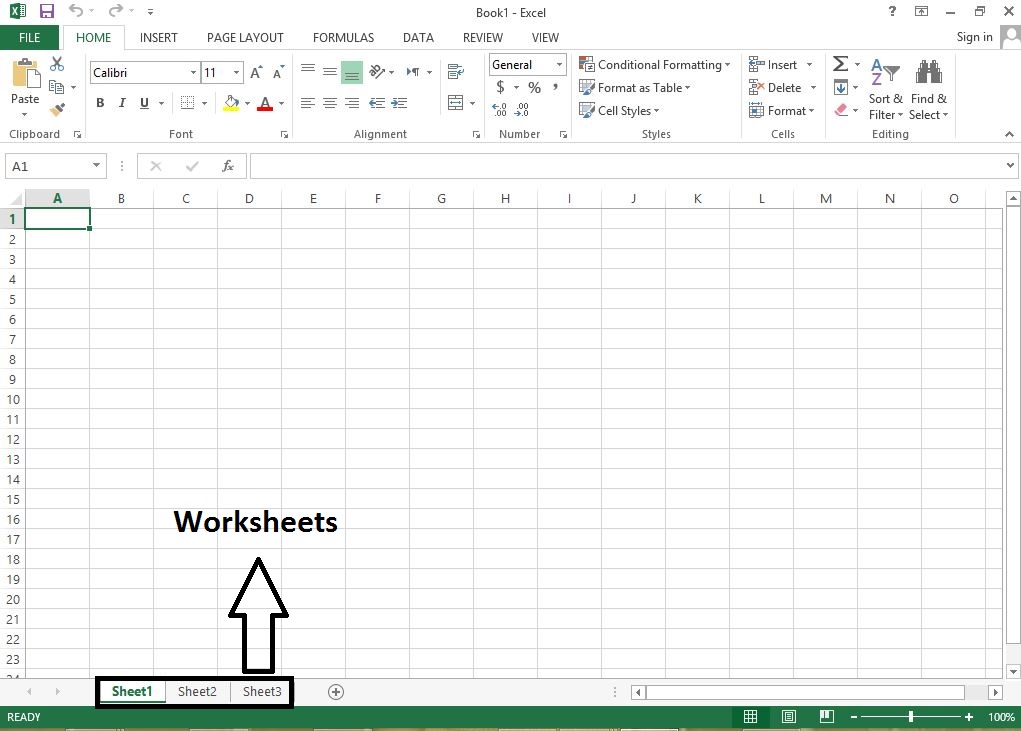Apply underline to the selected cell
Image resolution: width=1021 pixels, height=731 pixels.
tap(142, 103)
